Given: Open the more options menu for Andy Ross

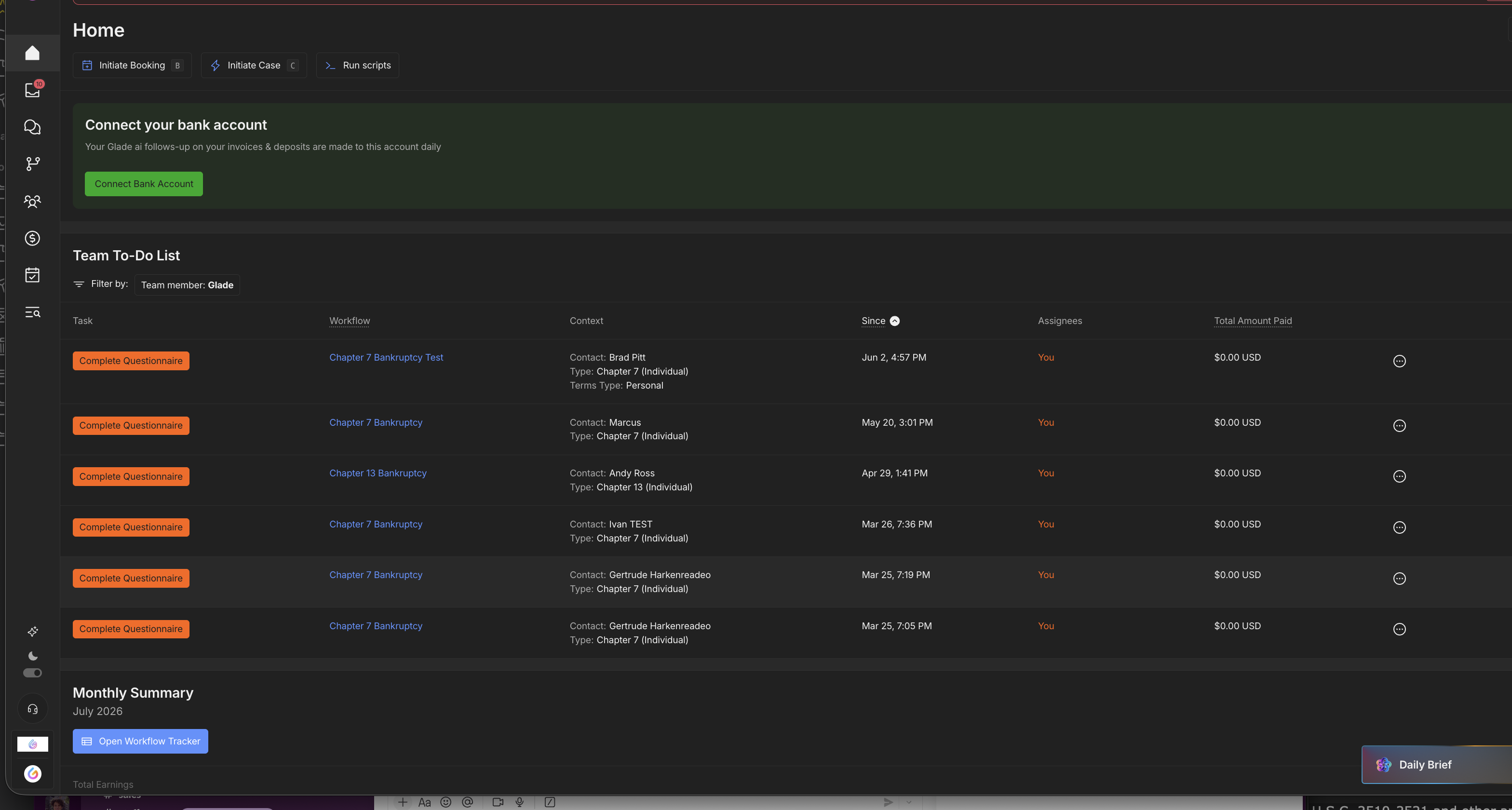Looking at the screenshot, I should [x=1399, y=476].
